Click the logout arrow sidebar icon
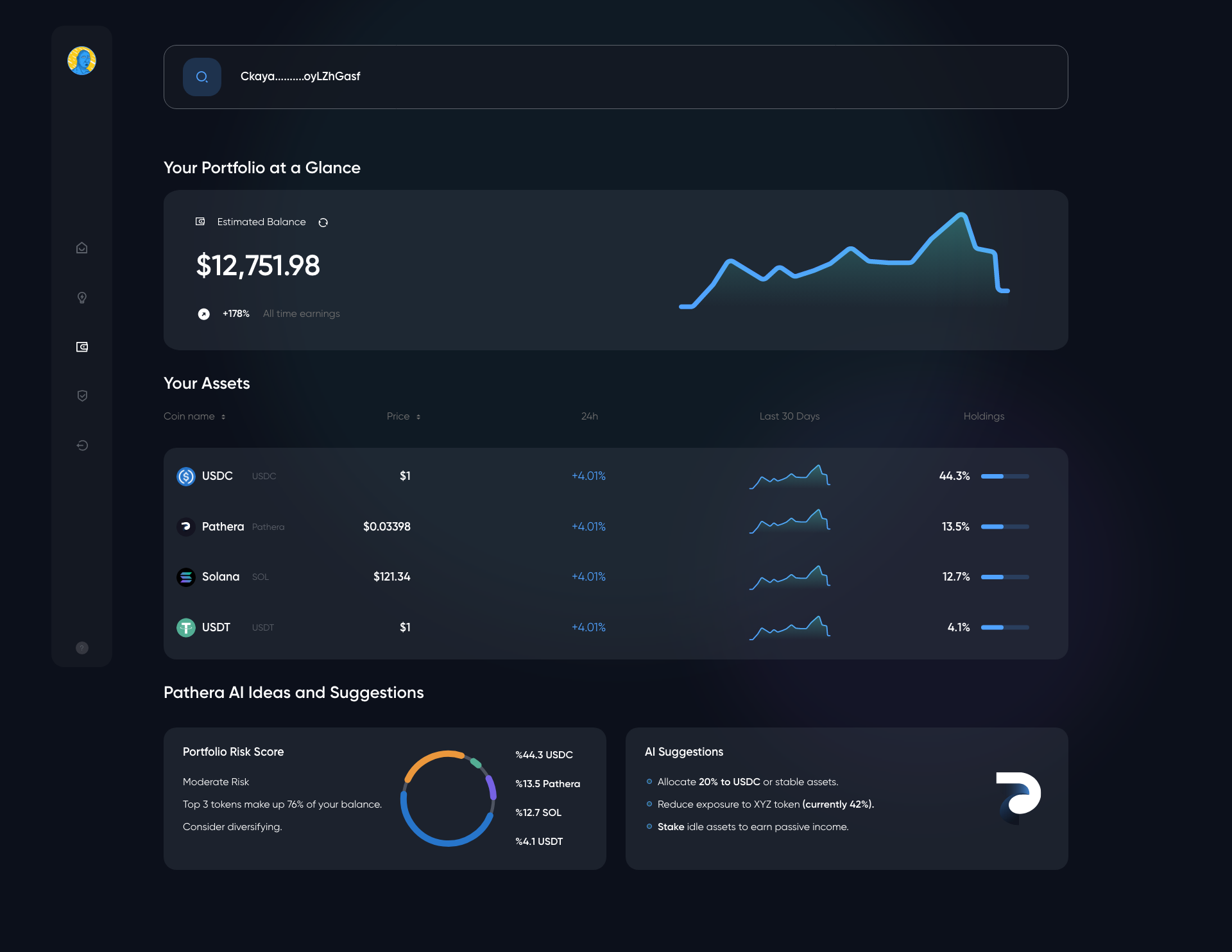1232x952 pixels. click(82, 445)
